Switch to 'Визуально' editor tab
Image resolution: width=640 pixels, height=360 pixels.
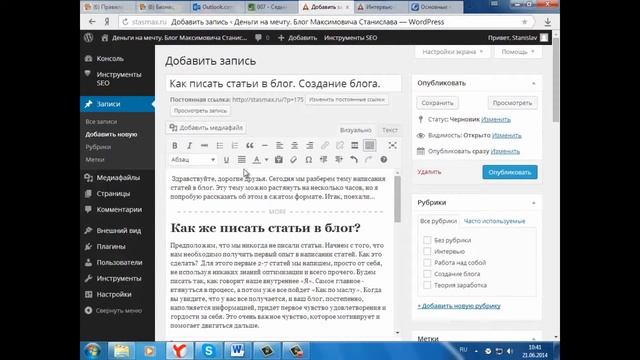356,130
